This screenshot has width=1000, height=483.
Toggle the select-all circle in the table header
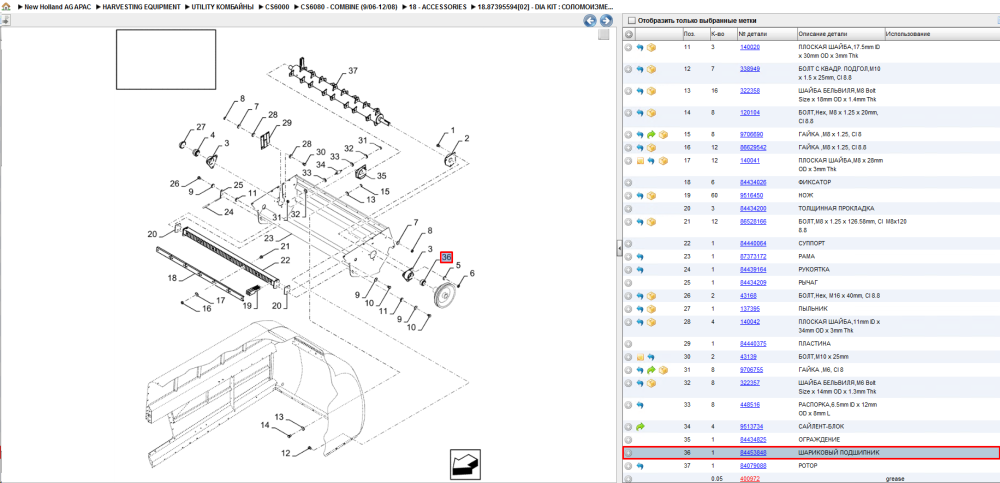pos(628,34)
